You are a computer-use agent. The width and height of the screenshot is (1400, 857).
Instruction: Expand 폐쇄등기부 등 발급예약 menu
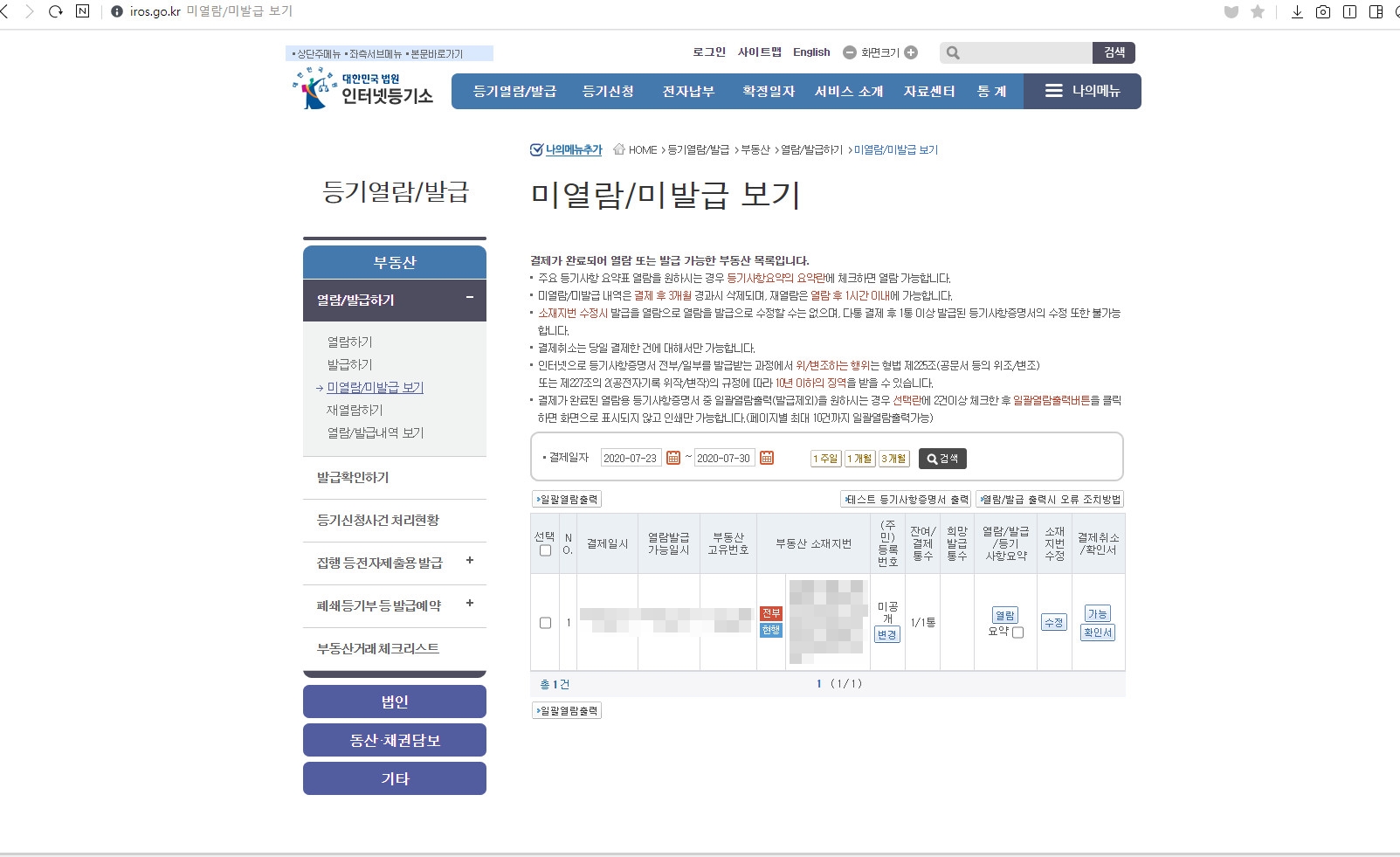click(x=470, y=604)
